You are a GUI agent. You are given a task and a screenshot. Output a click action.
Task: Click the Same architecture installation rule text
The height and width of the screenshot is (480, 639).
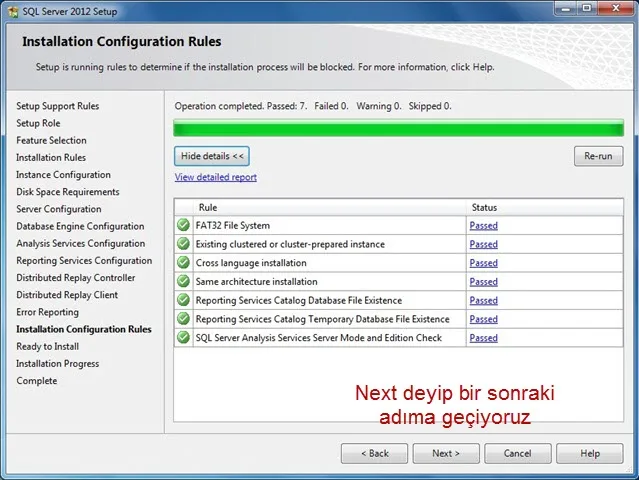[x=256, y=282]
